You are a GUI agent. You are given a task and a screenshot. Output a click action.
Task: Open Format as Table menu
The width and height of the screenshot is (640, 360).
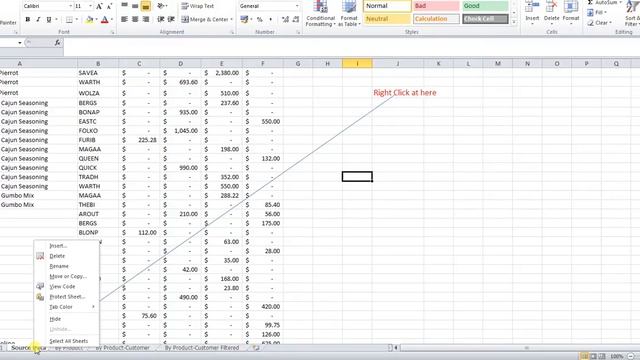pos(349,13)
